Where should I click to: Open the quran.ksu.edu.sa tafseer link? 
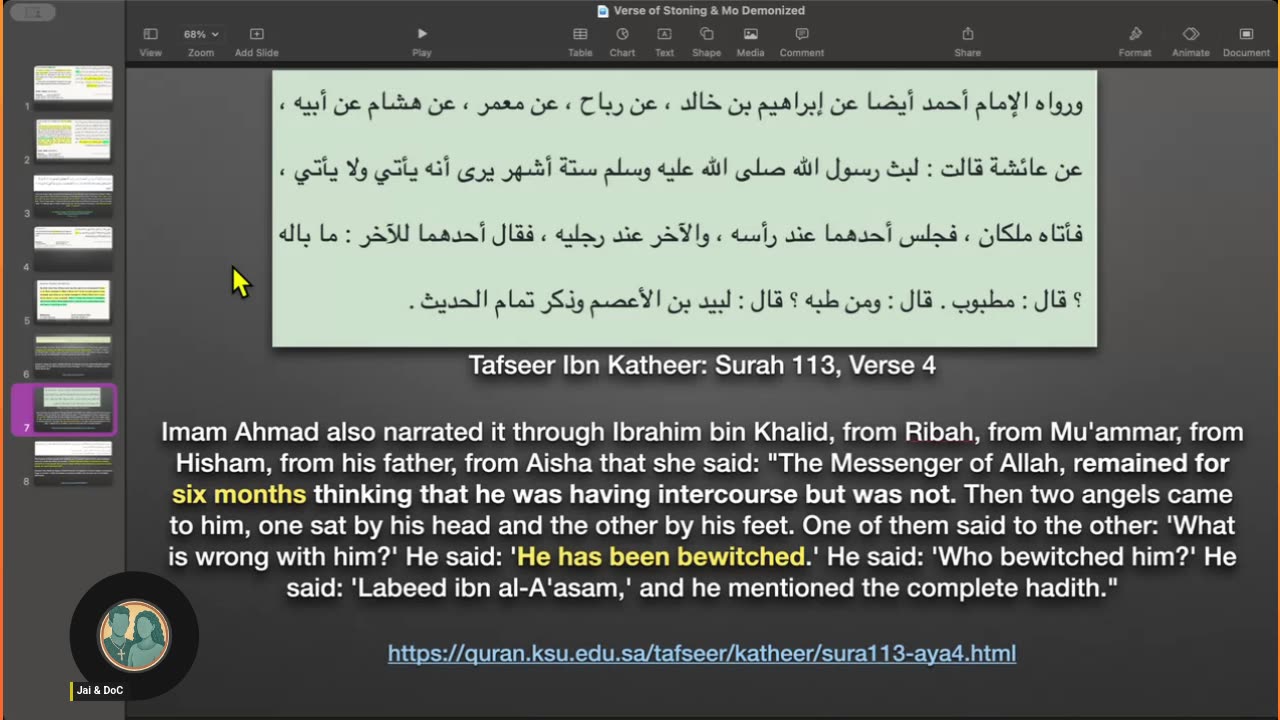pos(702,654)
